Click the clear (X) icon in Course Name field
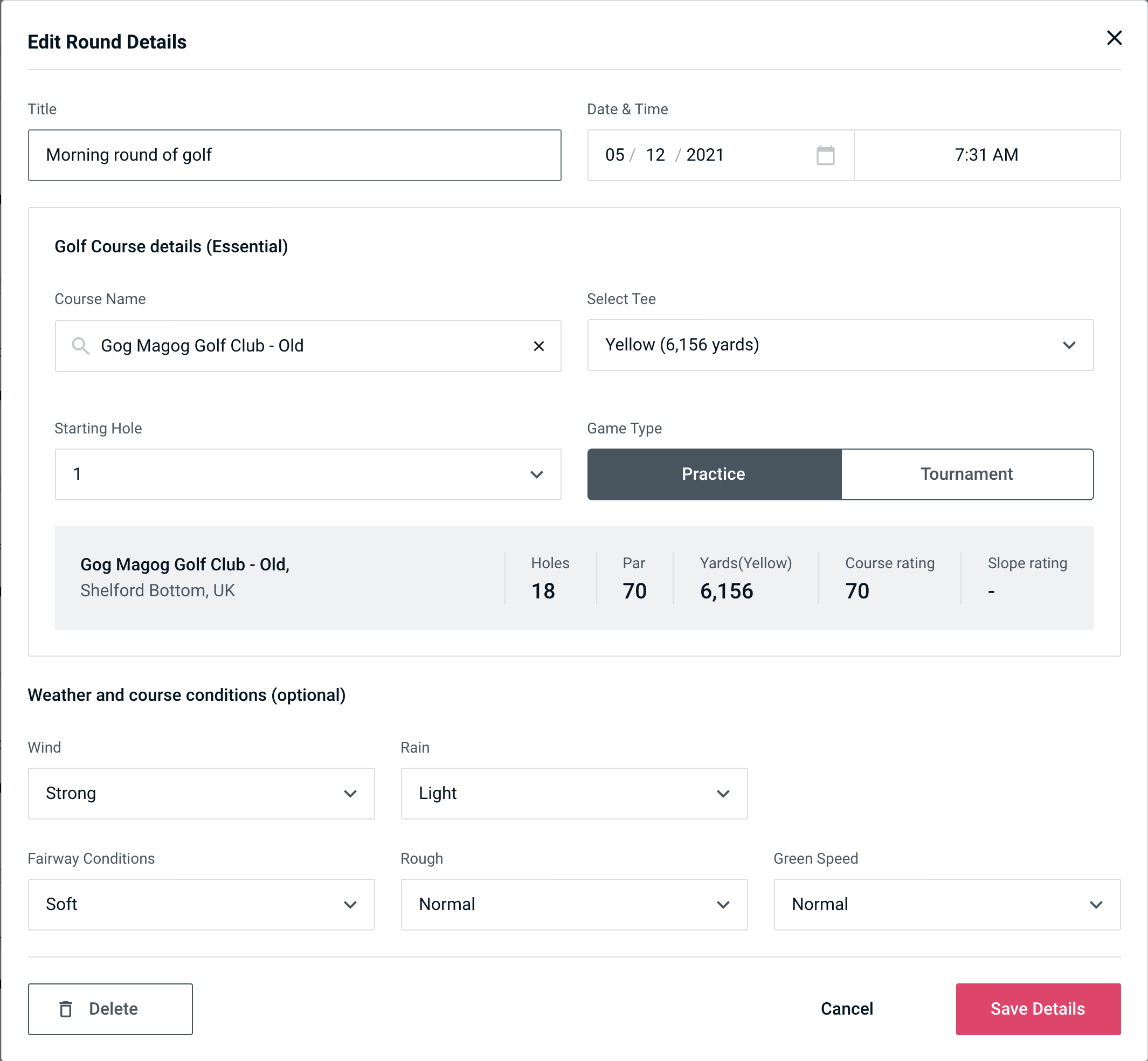The image size is (1148, 1061). 539,346
